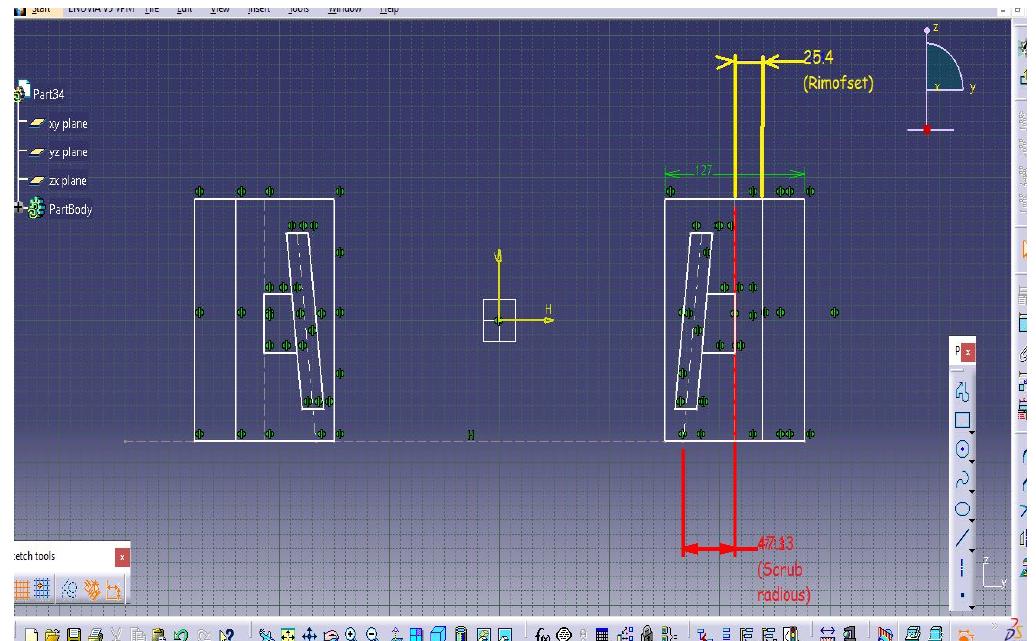Viewport: 1036px width, 641px height.
Task: Save the part using the Save icon
Action: coord(74,635)
